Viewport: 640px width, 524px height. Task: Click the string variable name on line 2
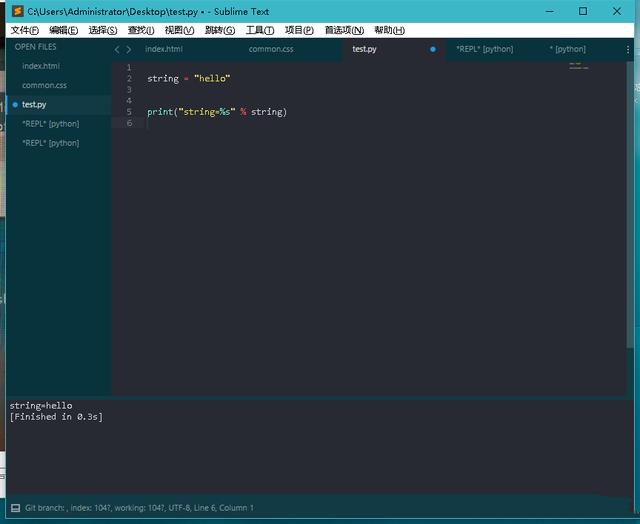[x=163, y=78]
